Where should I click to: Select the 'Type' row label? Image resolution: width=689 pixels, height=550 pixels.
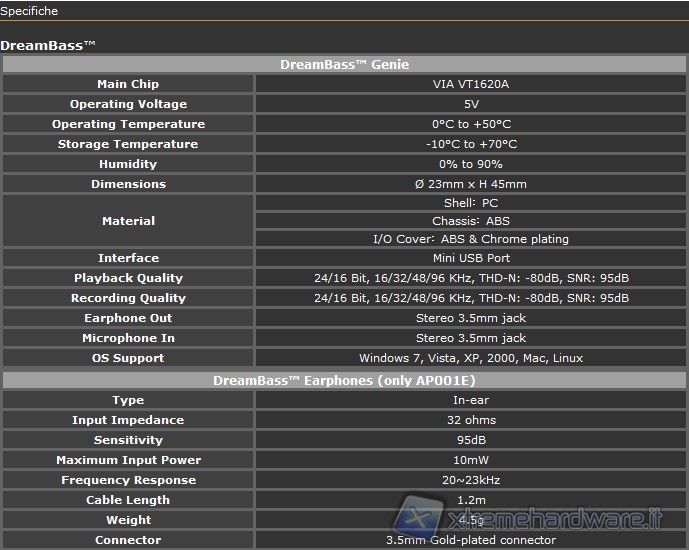pos(128,400)
